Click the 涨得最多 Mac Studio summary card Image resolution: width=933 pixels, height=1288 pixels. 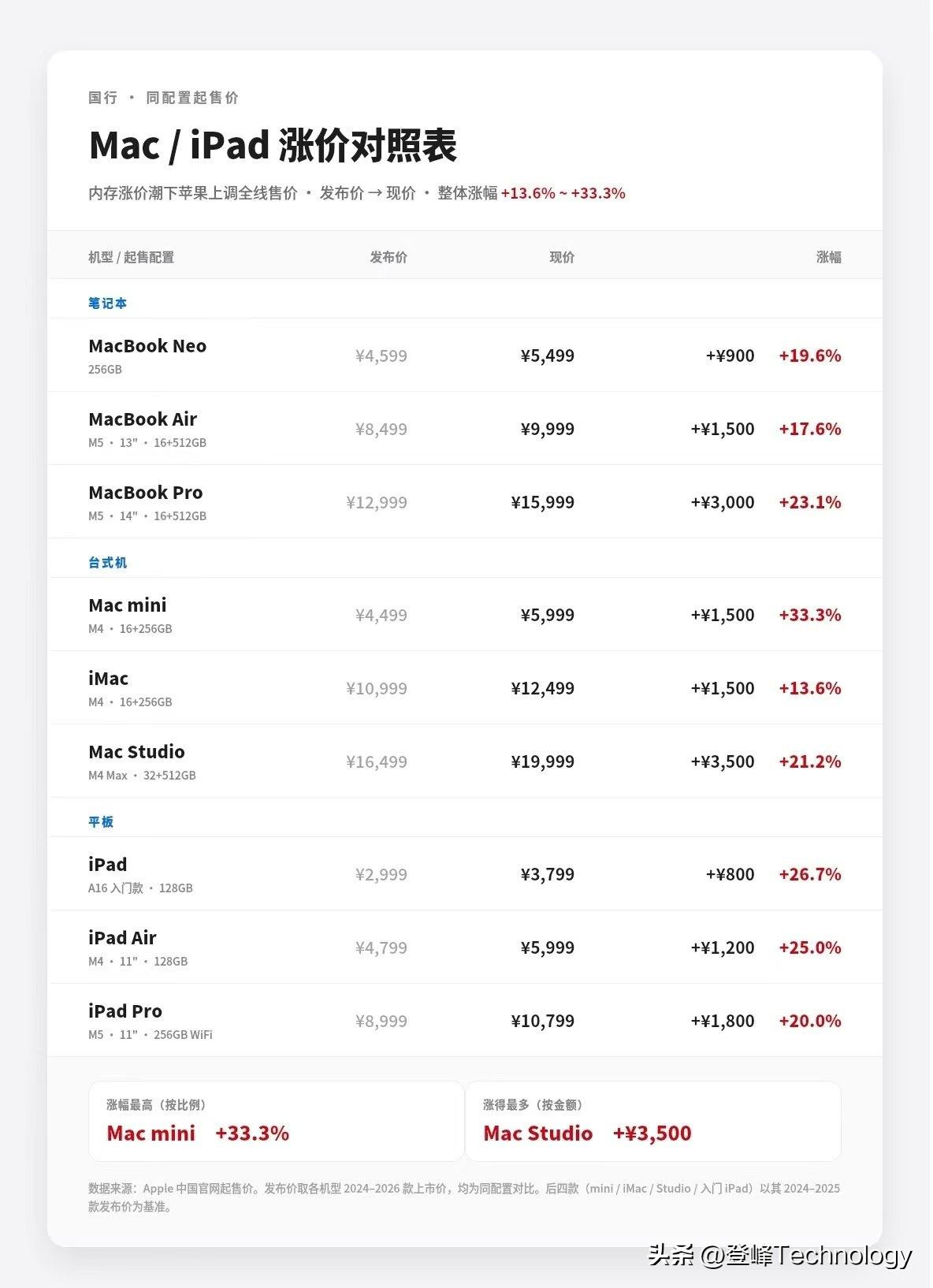[x=653, y=1121]
